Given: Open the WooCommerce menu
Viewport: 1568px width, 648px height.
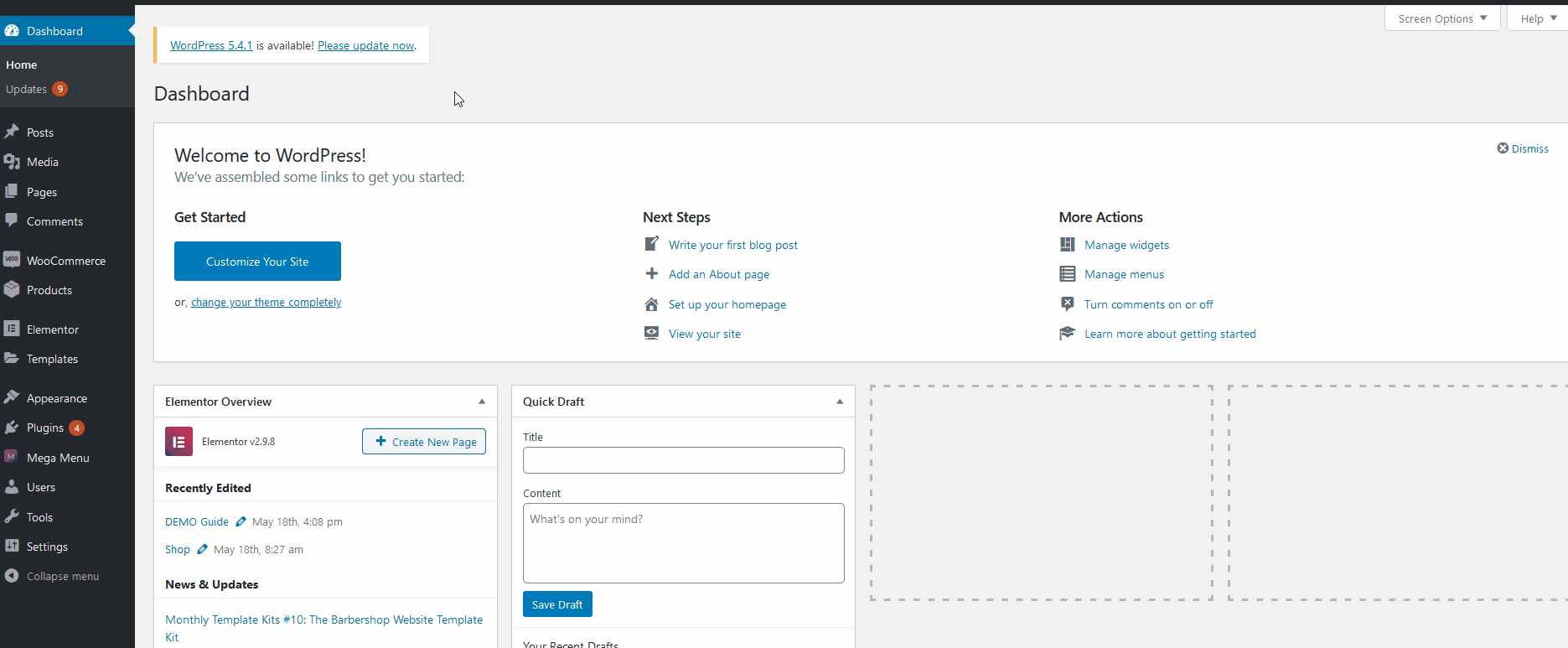Looking at the screenshot, I should (67, 261).
